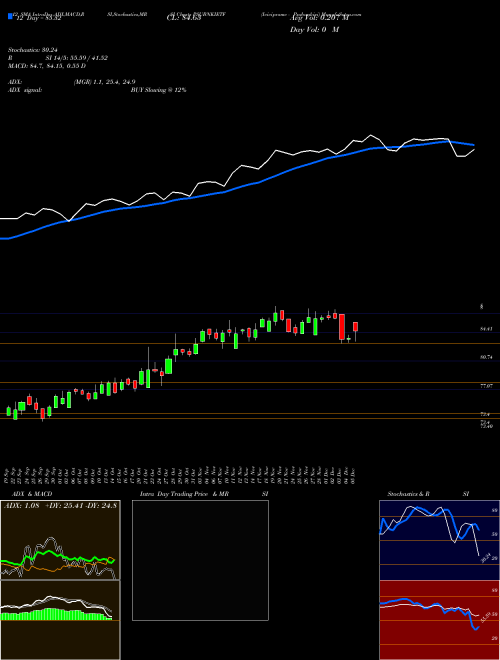The width and height of the screenshot is (500, 660).
Task: Click the large red candlestick near chart end
Action: 342,327
